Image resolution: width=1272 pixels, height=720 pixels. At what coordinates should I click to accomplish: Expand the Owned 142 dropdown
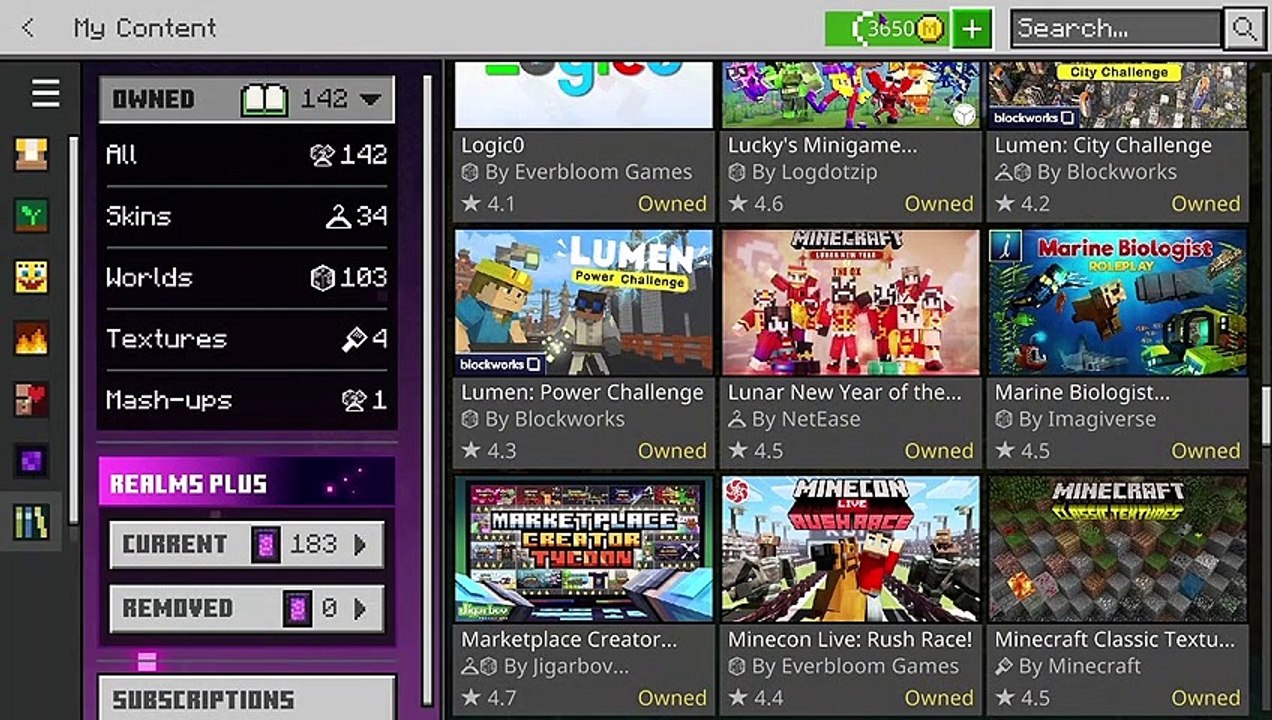246,99
